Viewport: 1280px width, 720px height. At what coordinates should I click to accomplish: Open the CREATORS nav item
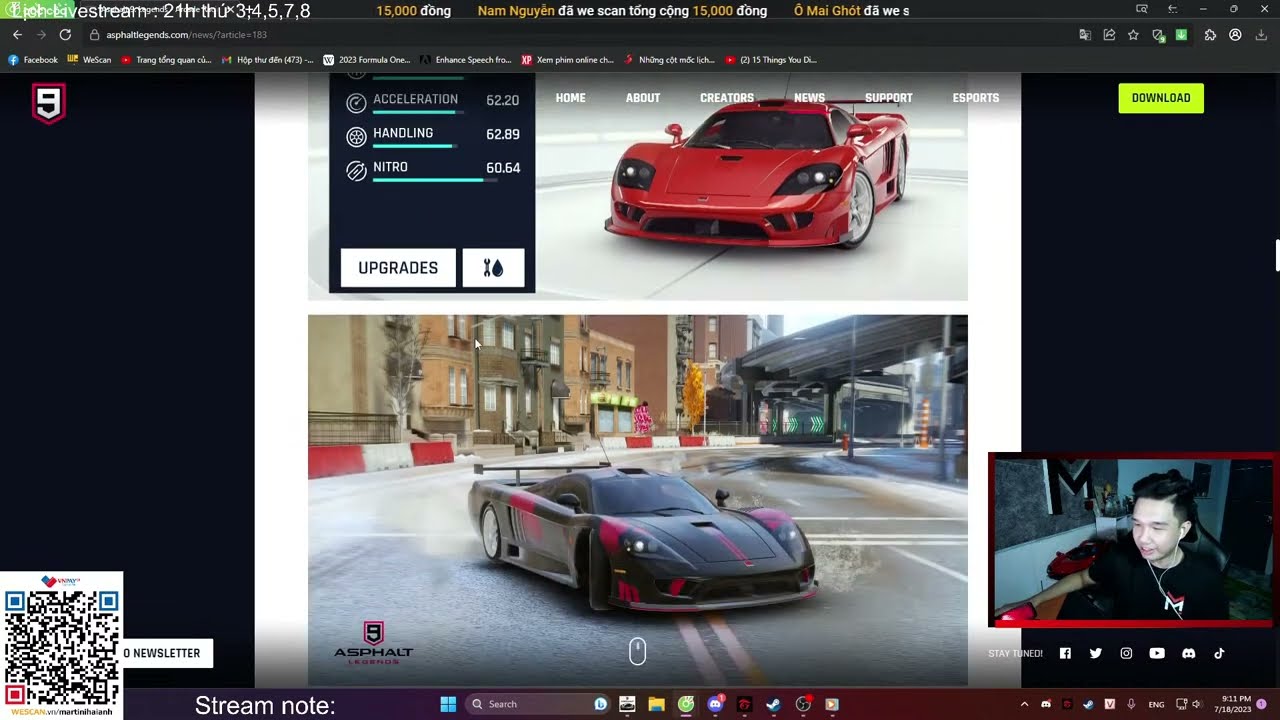pos(727,98)
